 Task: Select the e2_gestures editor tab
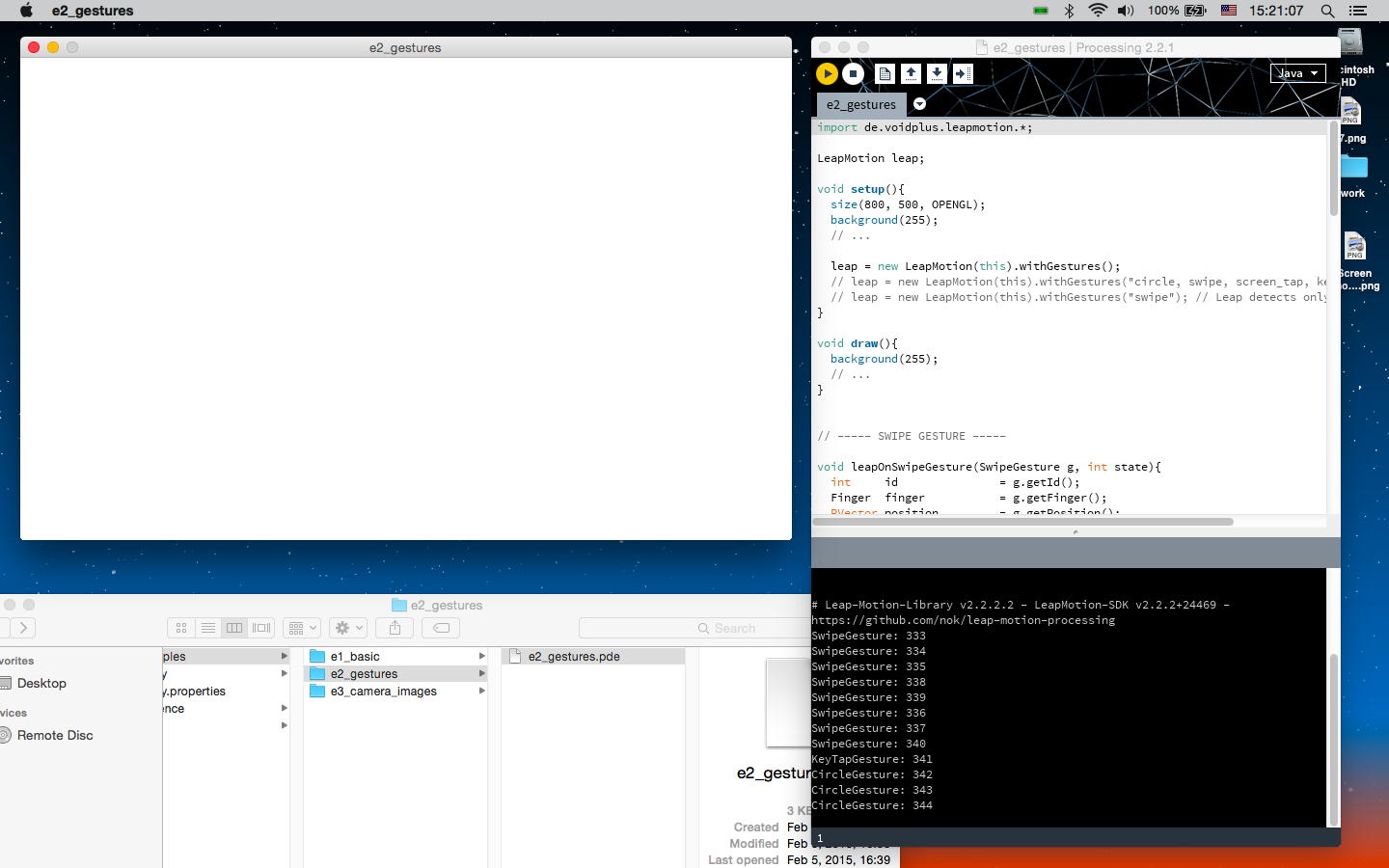tap(860, 104)
